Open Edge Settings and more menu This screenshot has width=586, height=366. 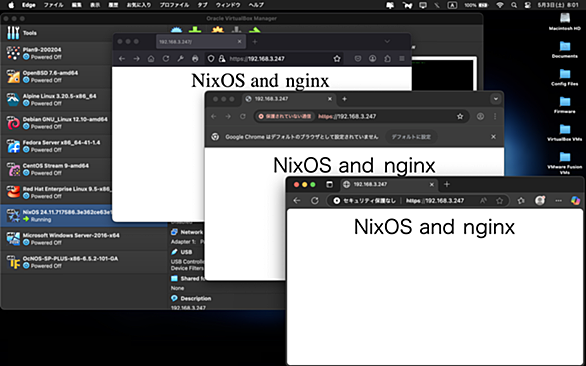[558, 201]
